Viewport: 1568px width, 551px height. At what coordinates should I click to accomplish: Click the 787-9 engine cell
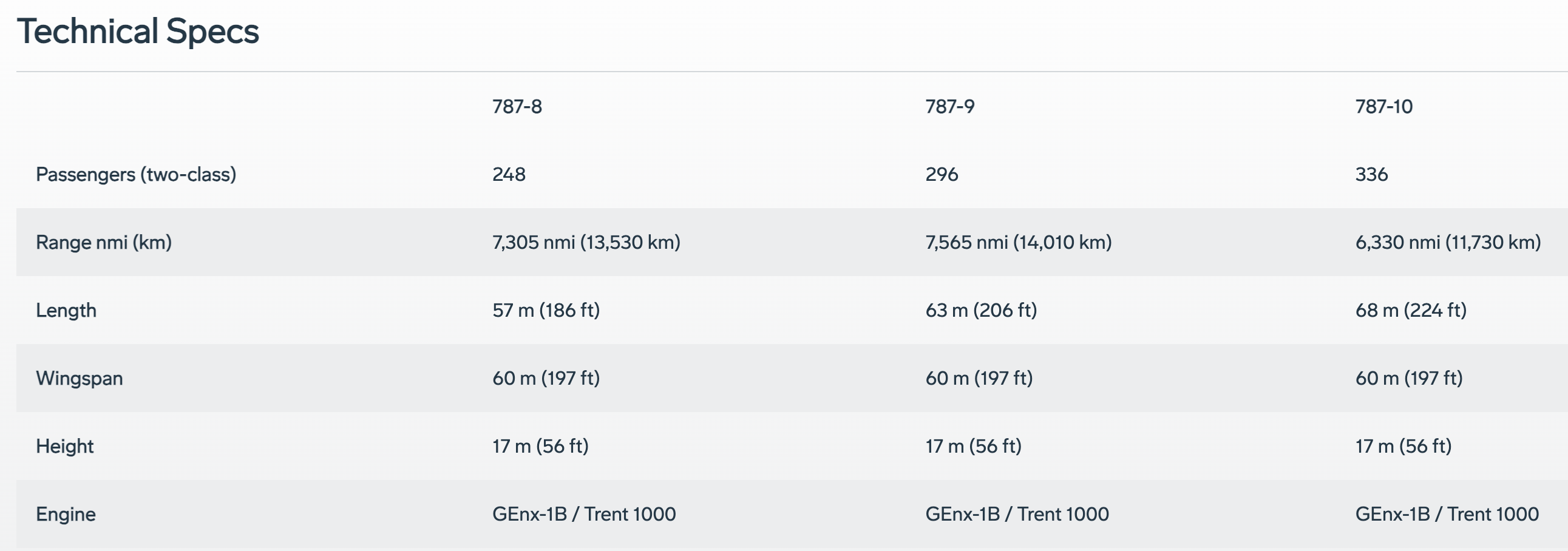pyautogui.click(x=1017, y=515)
